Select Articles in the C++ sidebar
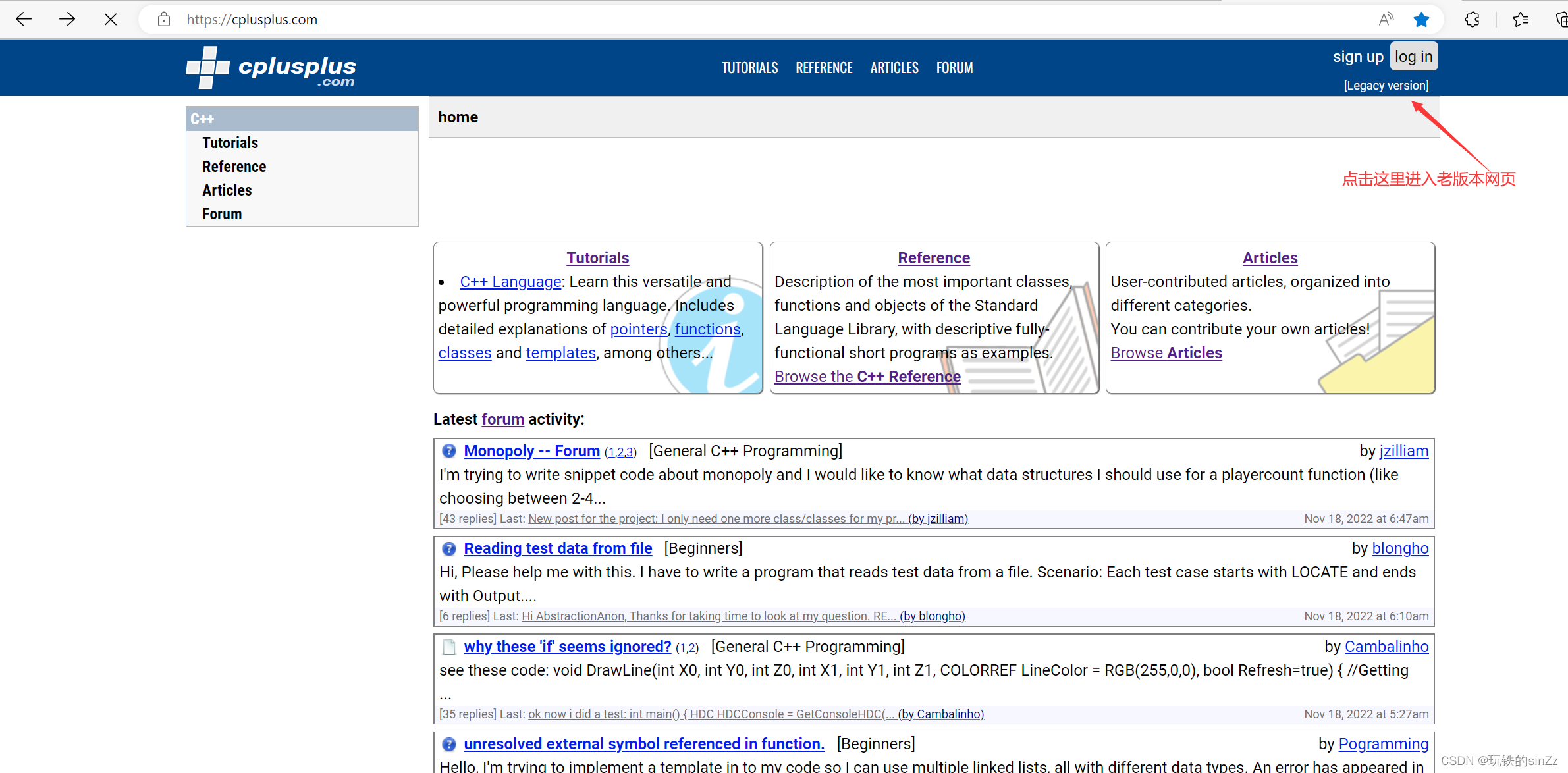The height and width of the screenshot is (773, 1568). point(227,190)
